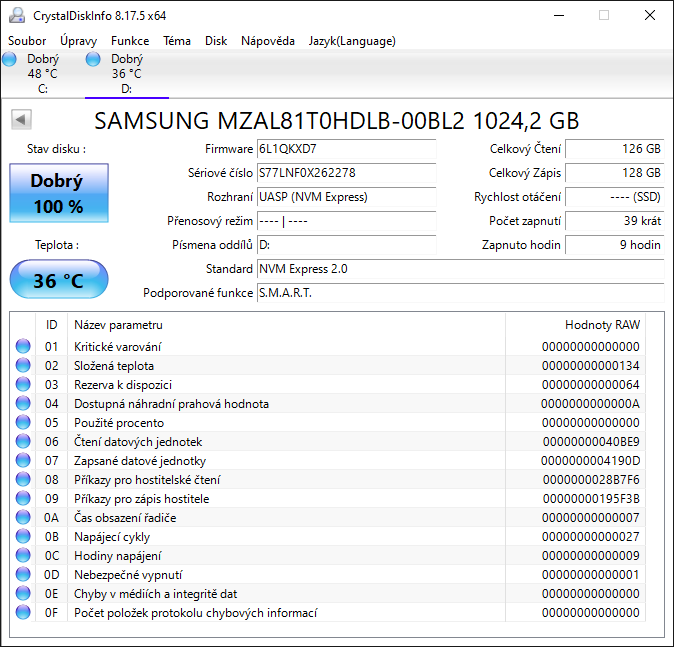674x647 pixels.
Task: Click the Název parametru column header
Action: pyautogui.click(x=287, y=325)
